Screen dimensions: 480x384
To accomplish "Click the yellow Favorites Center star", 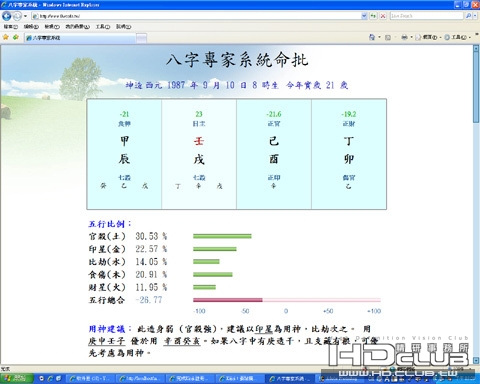I will pyautogui.click(x=6, y=37).
